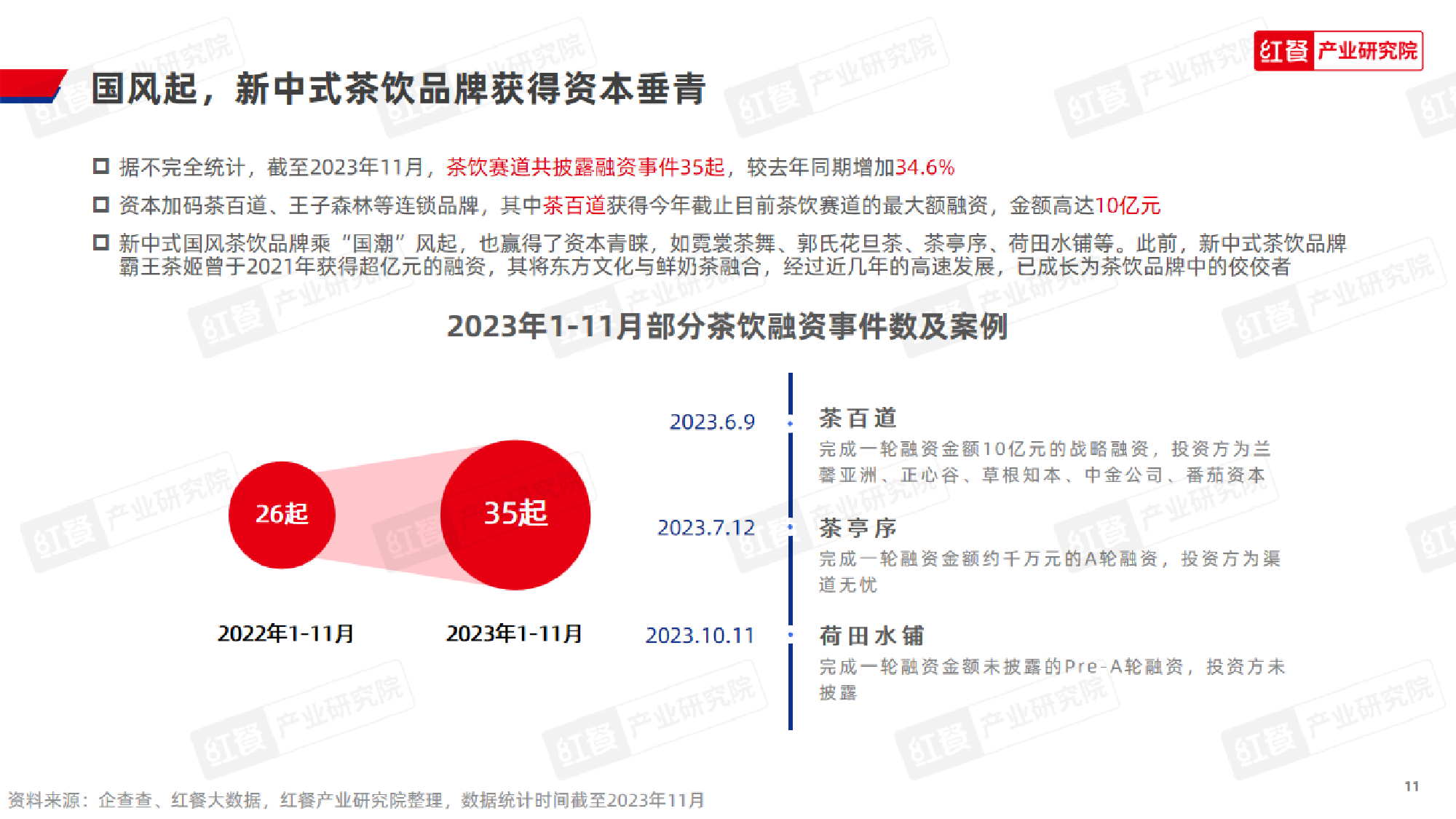The height and width of the screenshot is (819, 1456).
Task: Click the page number 11
Action: pos(1412,786)
